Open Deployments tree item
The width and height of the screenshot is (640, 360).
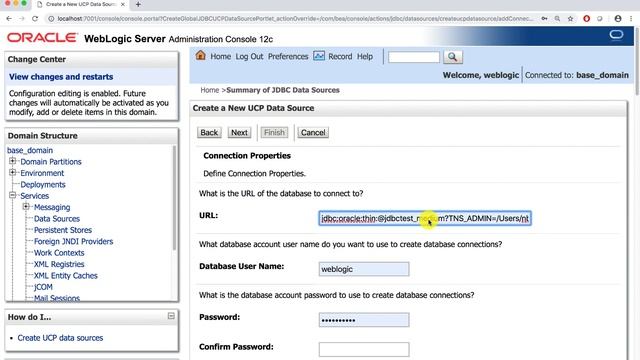click(x=43, y=184)
